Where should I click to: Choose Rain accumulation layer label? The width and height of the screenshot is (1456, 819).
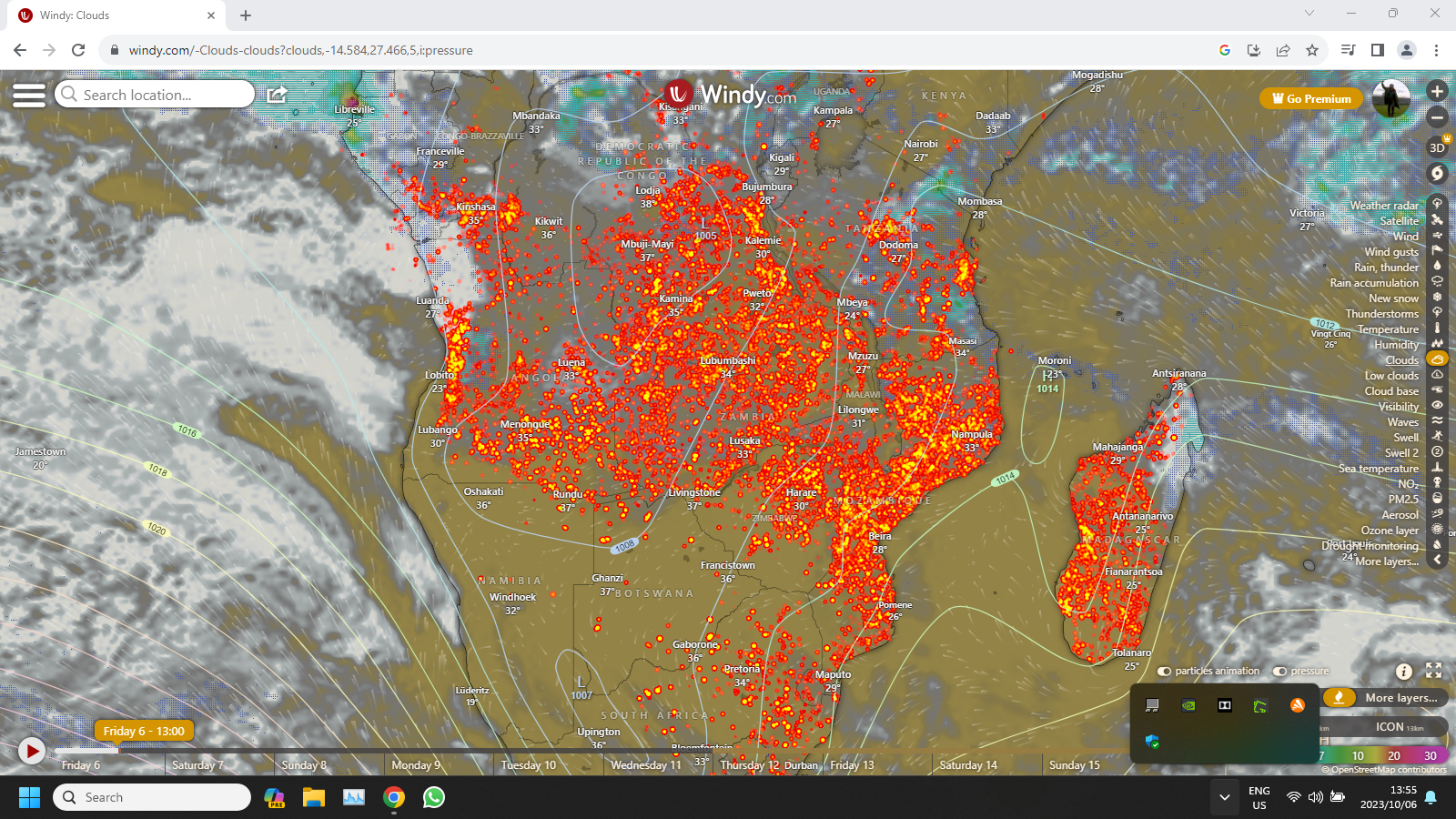pyautogui.click(x=1374, y=283)
